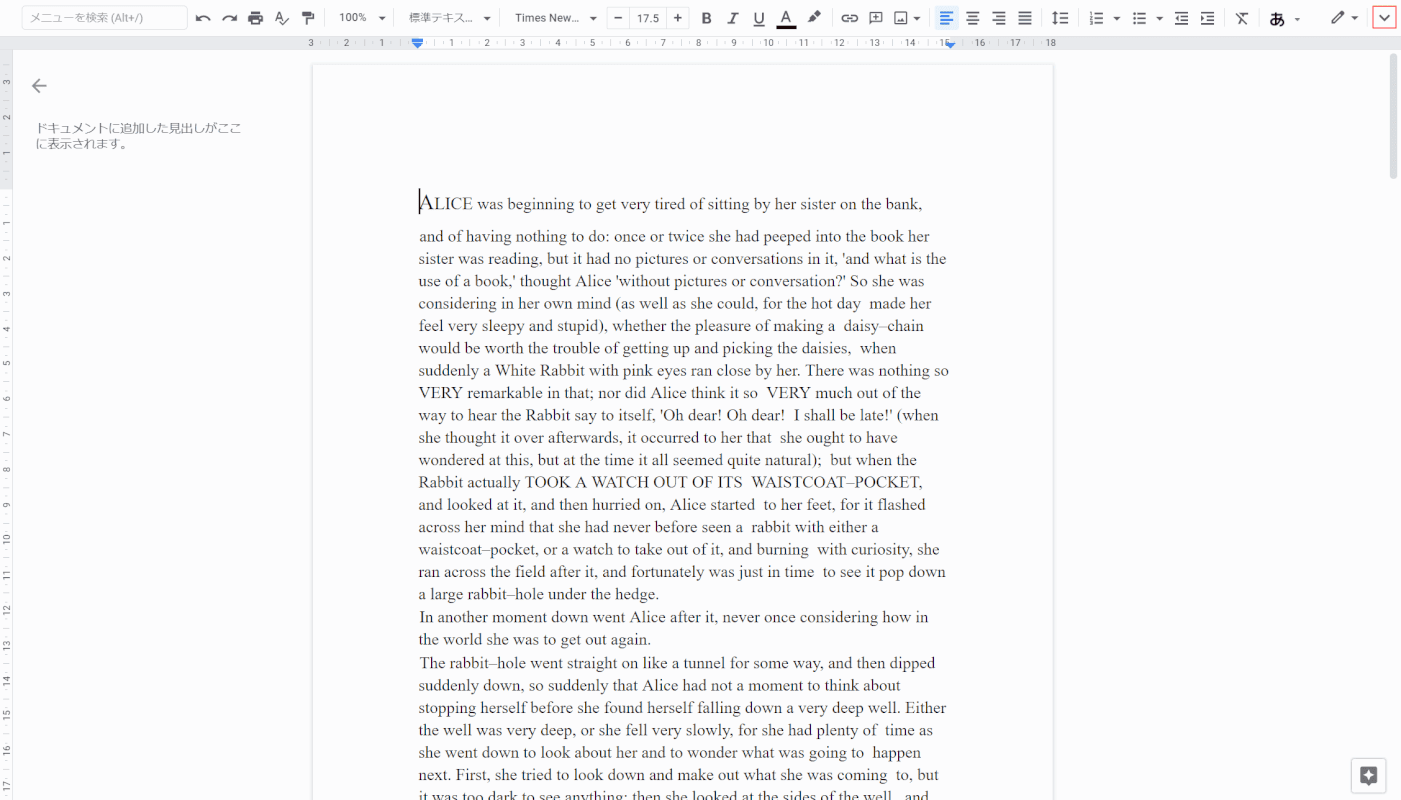Expand the bulleted list options arrow

[x=1159, y=18]
